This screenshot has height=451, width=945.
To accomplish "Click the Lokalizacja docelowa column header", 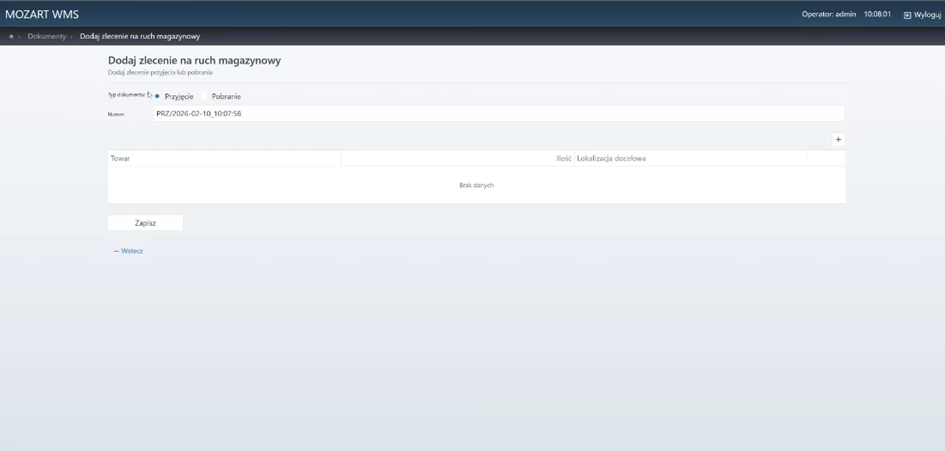I will click(611, 158).
